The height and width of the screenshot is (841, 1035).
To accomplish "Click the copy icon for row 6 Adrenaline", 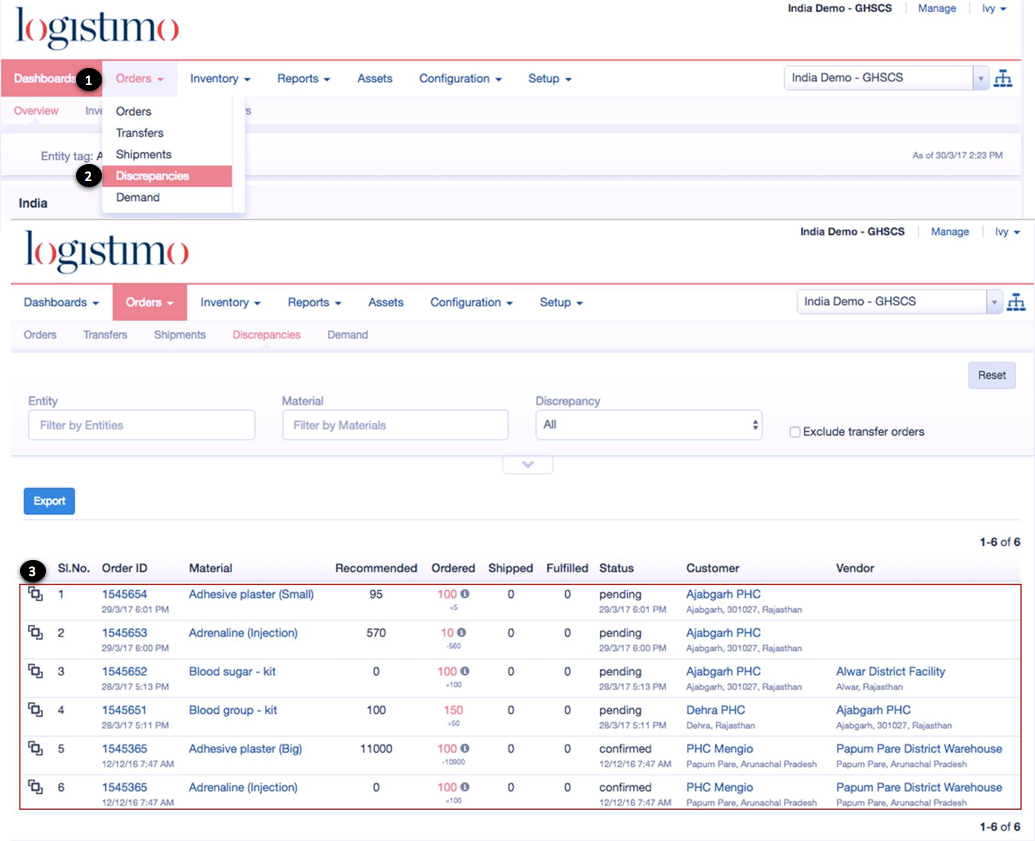I will pos(35,787).
